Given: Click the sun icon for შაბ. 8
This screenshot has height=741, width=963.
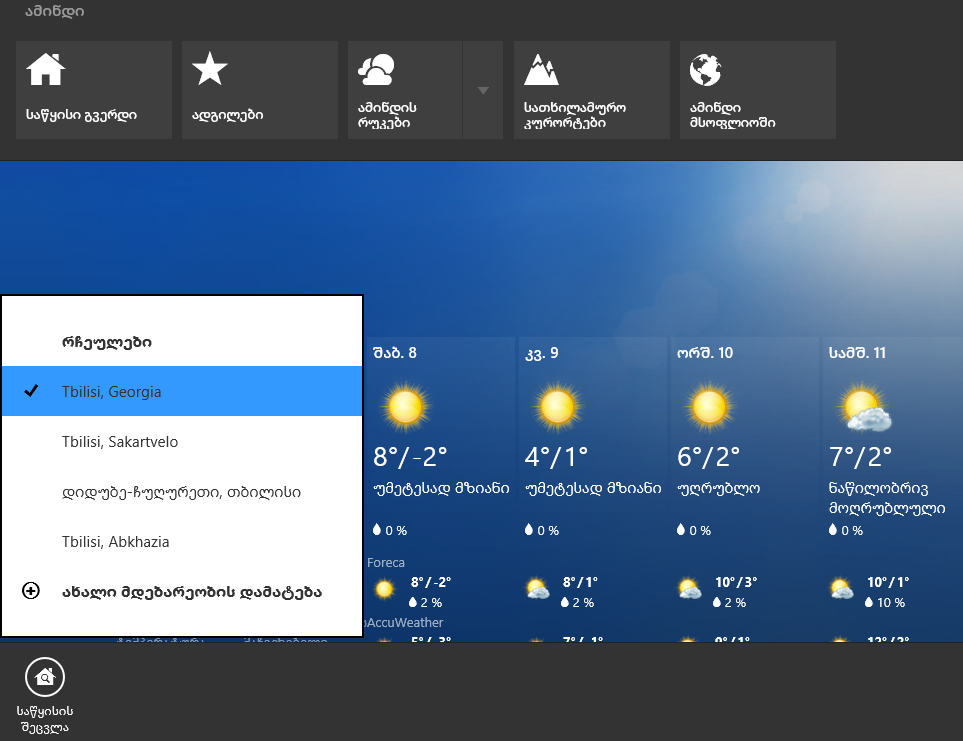Looking at the screenshot, I should coord(405,406).
